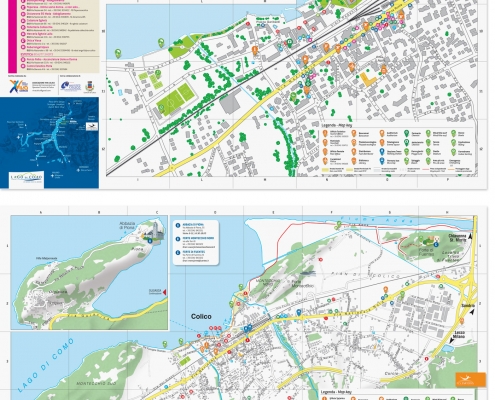The width and height of the screenshot is (495, 400).
Task: Click the orange marker next to yellow L-shaped building
Action: pos(384,69)
